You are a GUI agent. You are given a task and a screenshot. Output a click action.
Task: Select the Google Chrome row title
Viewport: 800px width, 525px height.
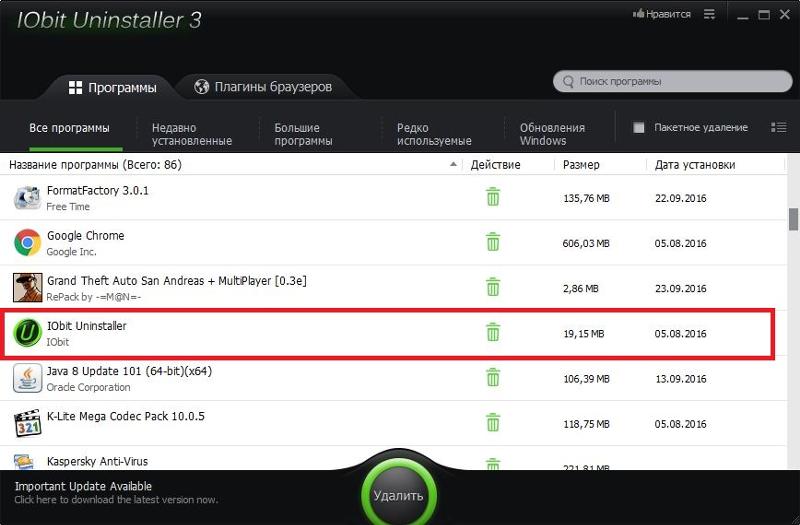86,236
